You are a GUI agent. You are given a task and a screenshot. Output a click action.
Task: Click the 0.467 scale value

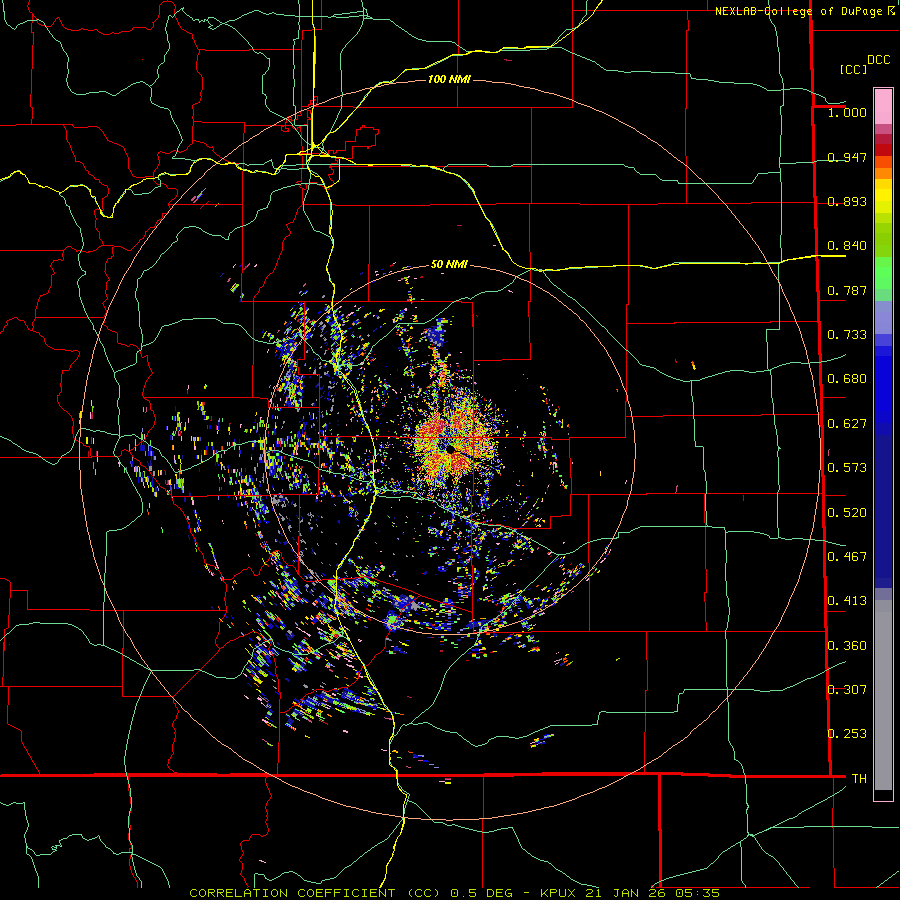pos(847,557)
